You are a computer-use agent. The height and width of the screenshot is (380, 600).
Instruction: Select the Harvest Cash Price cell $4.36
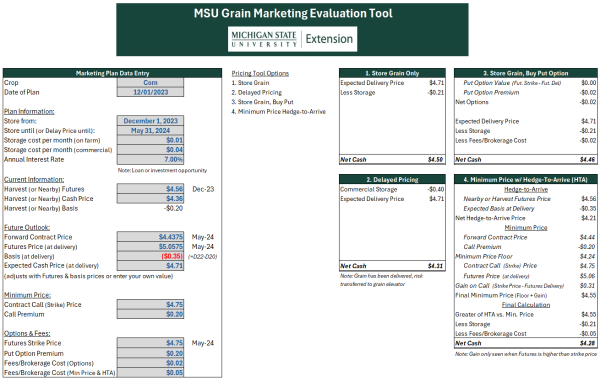(x=150, y=199)
